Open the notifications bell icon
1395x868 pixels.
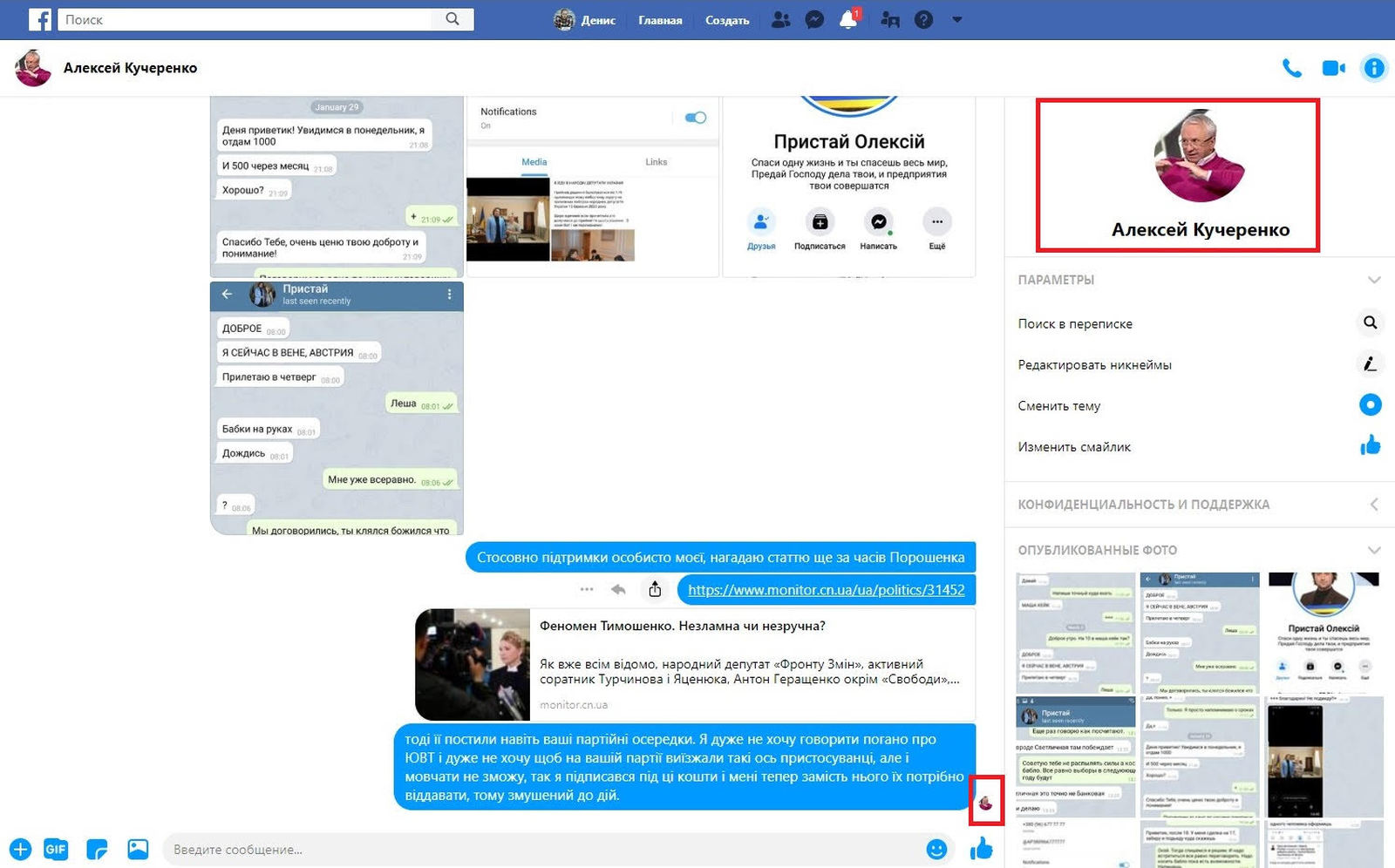pyautogui.click(x=848, y=19)
